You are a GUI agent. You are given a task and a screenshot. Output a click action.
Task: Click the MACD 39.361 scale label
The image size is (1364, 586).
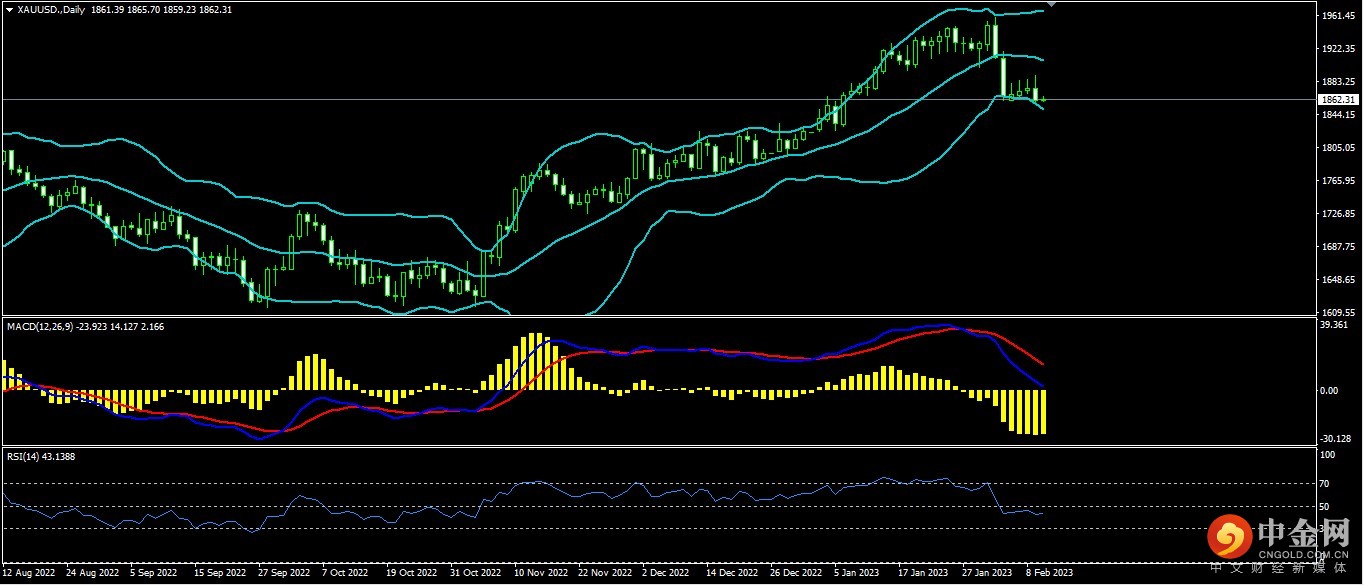(x=1334, y=325)
